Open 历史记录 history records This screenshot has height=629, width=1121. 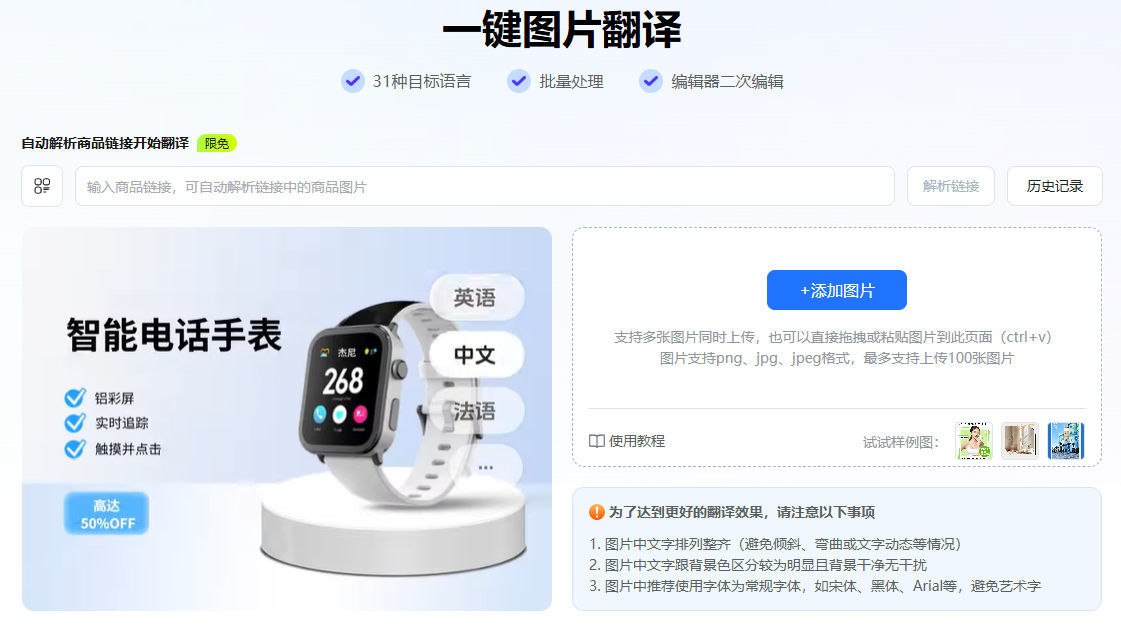1055,187
